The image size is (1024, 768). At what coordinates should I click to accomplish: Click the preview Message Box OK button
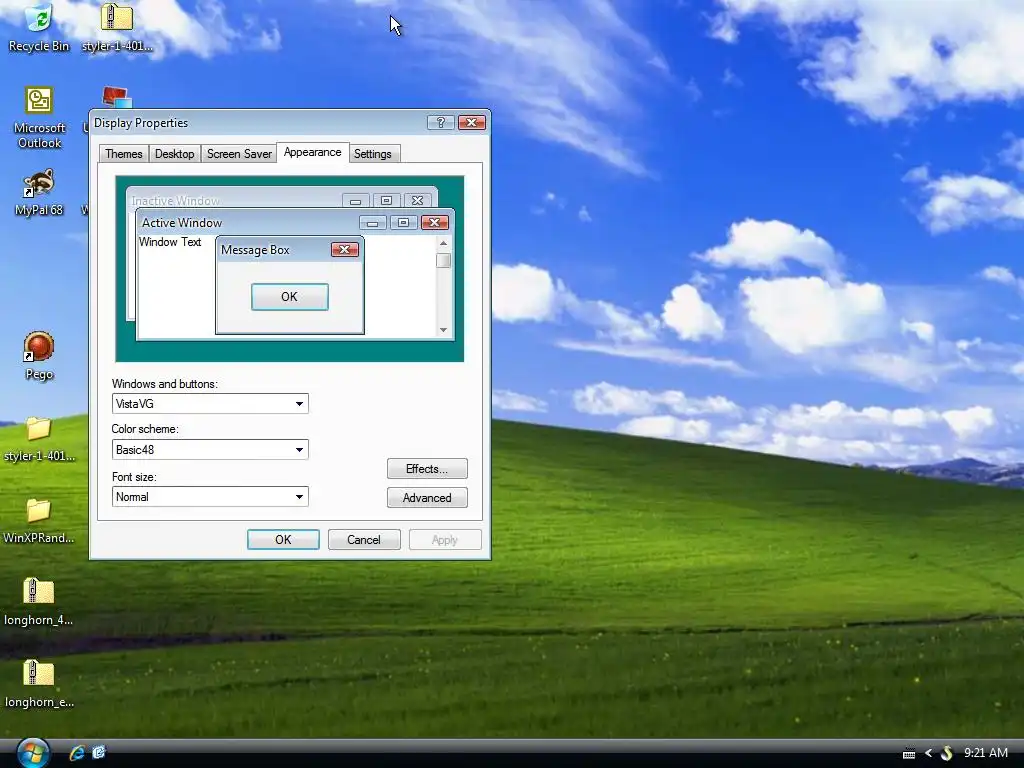tap(289, 297)
